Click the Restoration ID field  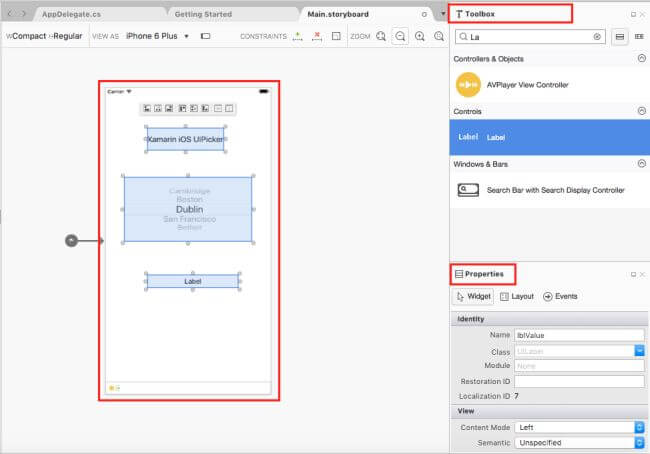tap(579, 381)
